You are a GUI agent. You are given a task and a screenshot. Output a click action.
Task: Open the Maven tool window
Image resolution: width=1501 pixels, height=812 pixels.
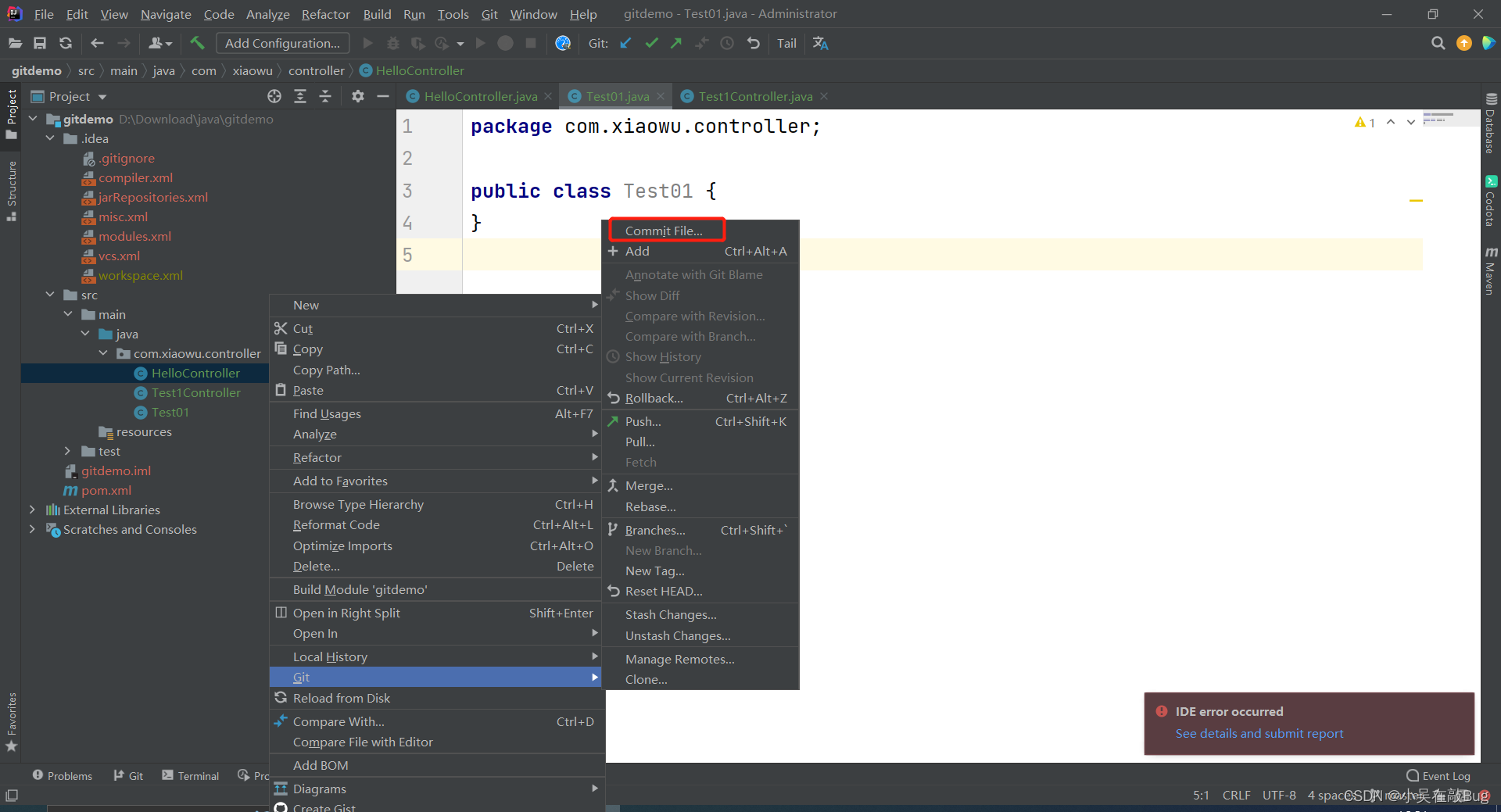click(x=1491, y=271)
